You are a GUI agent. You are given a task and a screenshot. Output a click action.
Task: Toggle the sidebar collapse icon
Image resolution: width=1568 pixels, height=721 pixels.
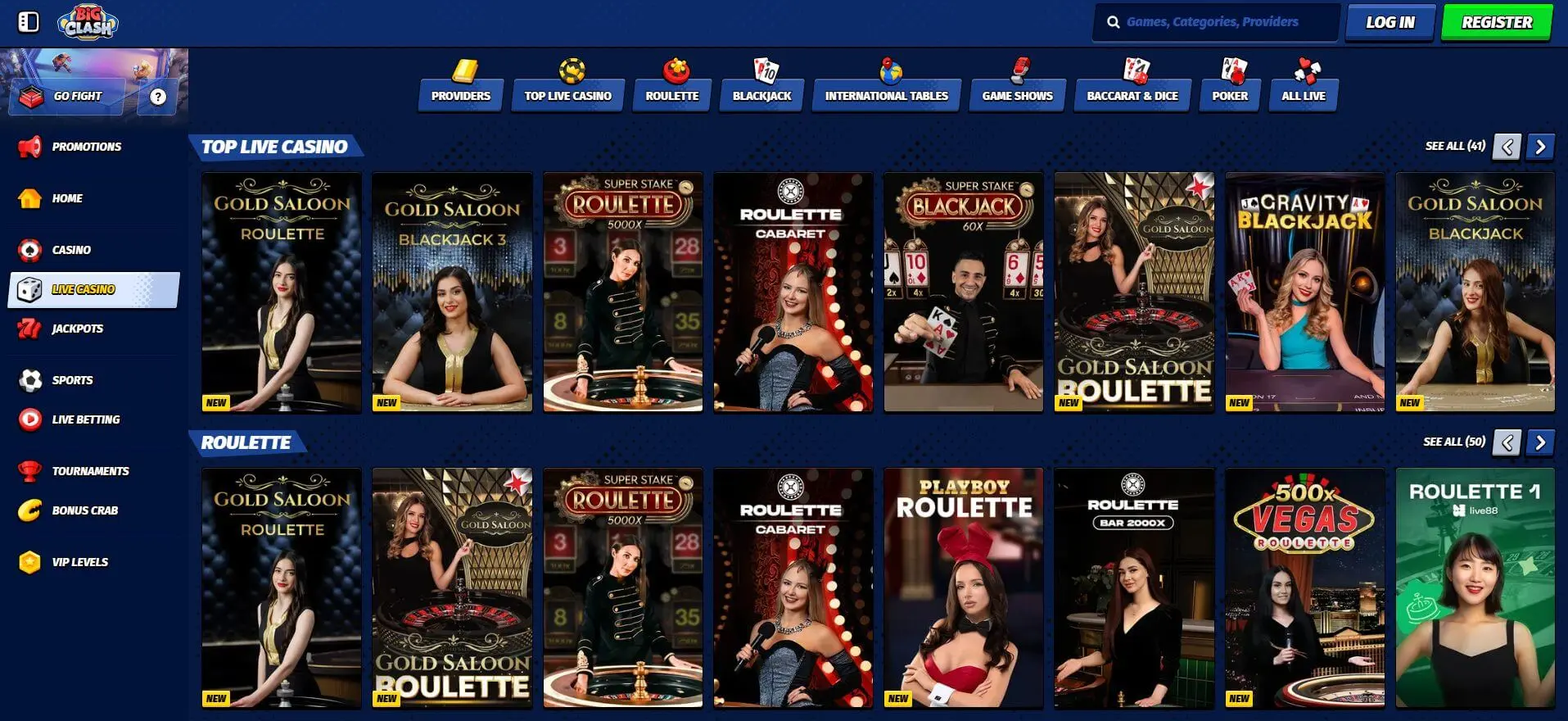point(29,22)
